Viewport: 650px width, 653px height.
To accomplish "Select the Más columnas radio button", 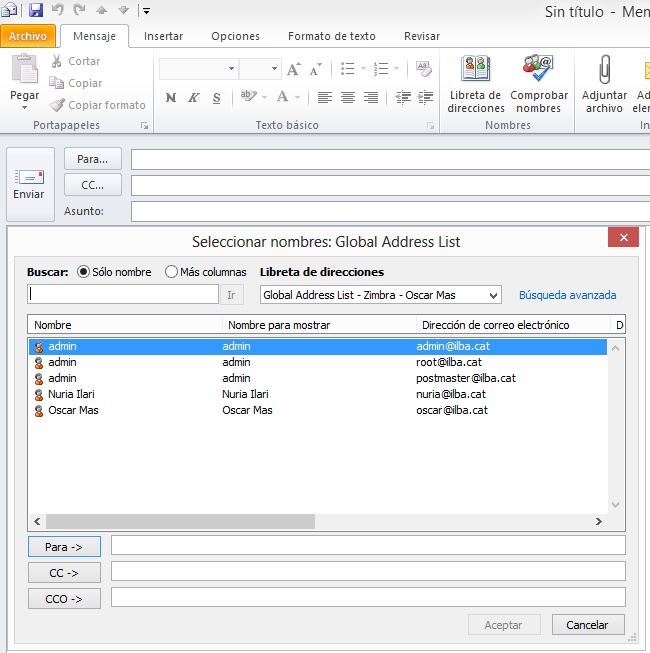I will (171, 272).
